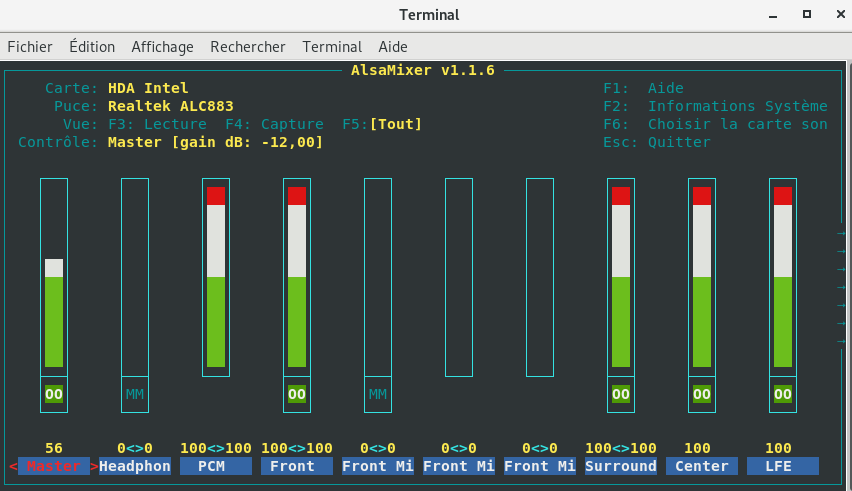Screen dimensions: 852x491
Task: Toggle the Master channel mute indicator
Action: point(54,394)
